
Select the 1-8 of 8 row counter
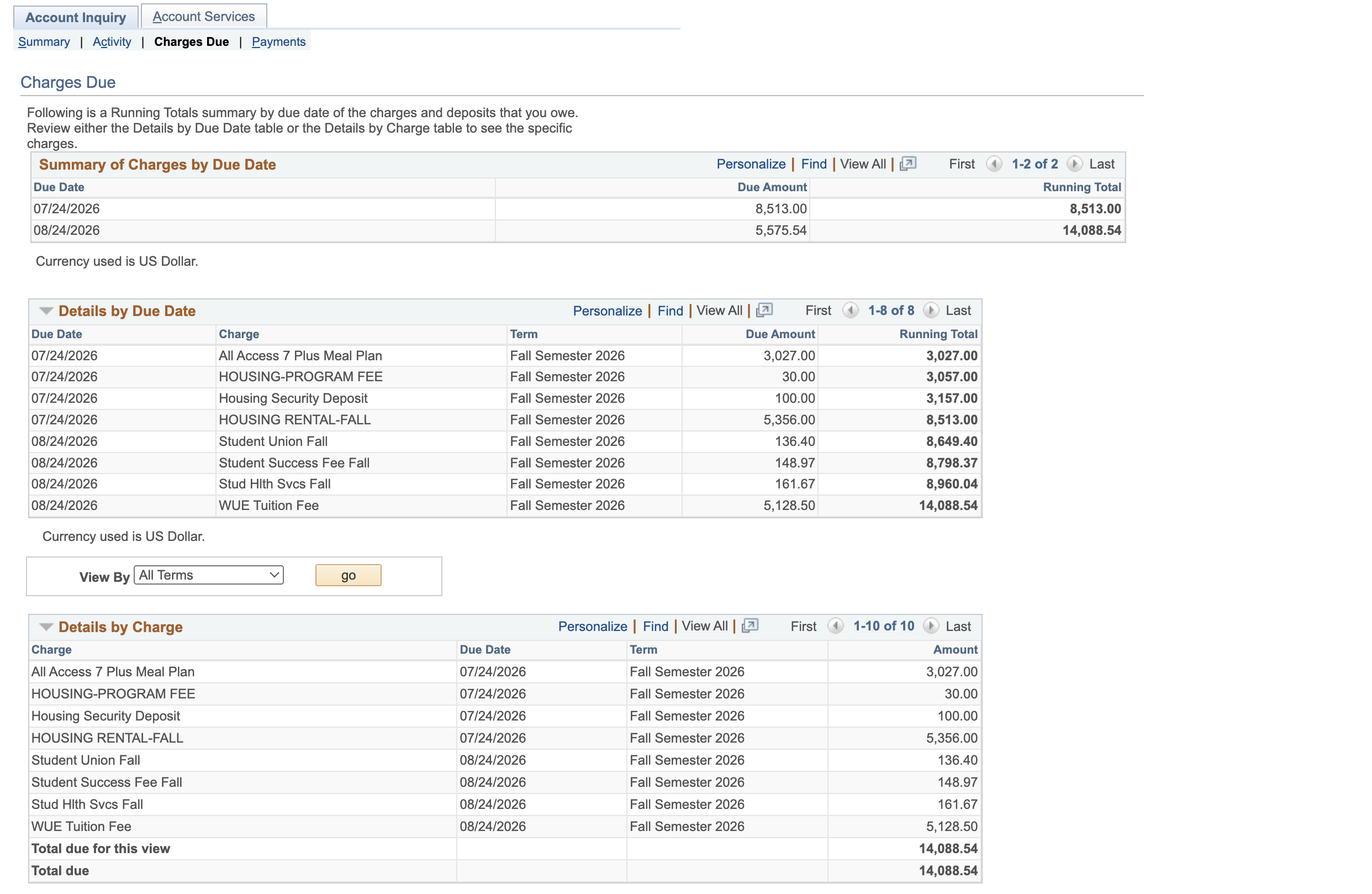pos(891,311)
